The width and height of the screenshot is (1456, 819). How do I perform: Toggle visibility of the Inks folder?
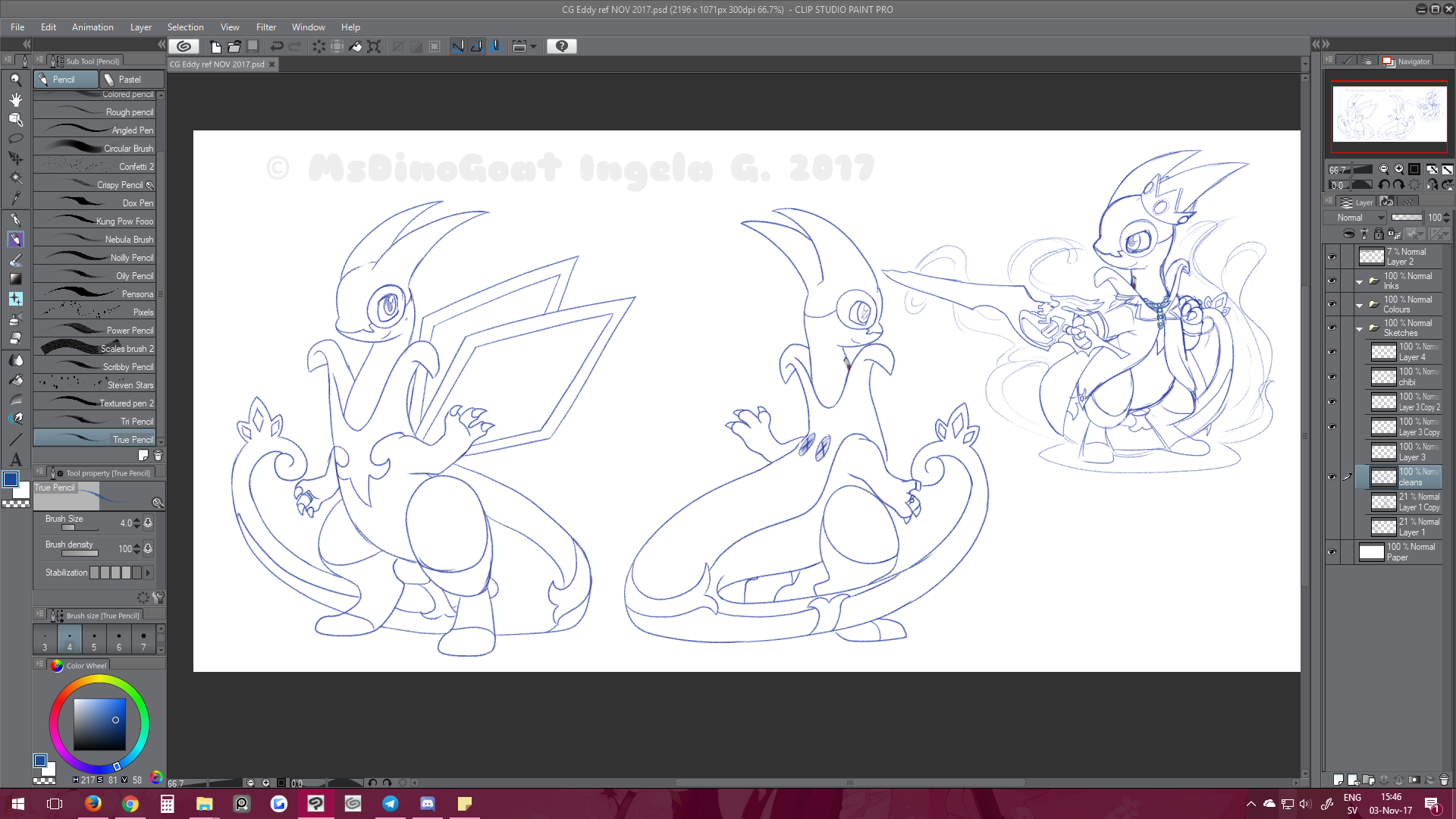(x=1332, y=281)
